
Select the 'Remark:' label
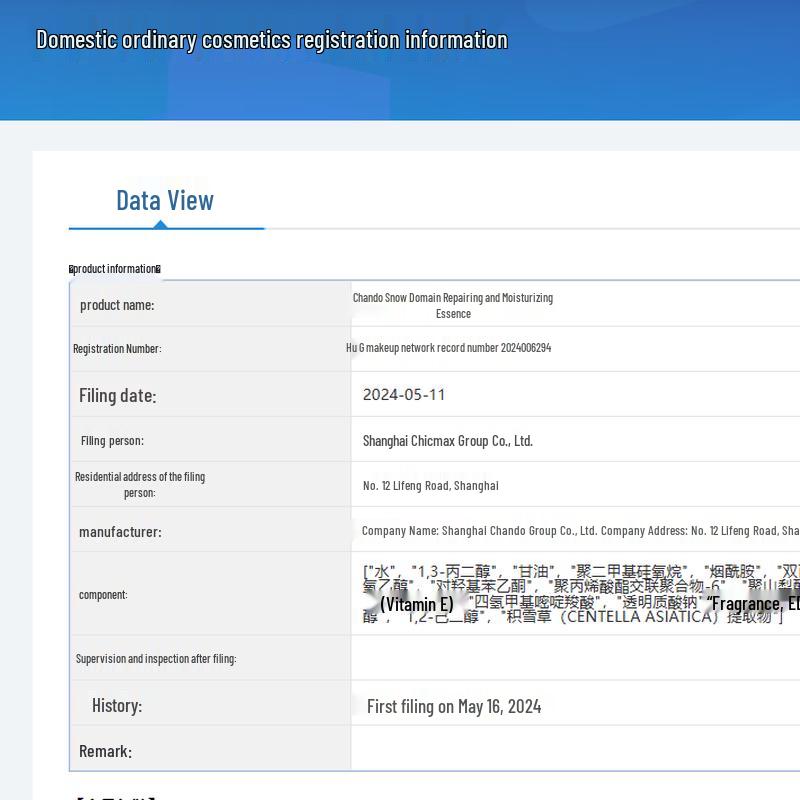point(106,751)
